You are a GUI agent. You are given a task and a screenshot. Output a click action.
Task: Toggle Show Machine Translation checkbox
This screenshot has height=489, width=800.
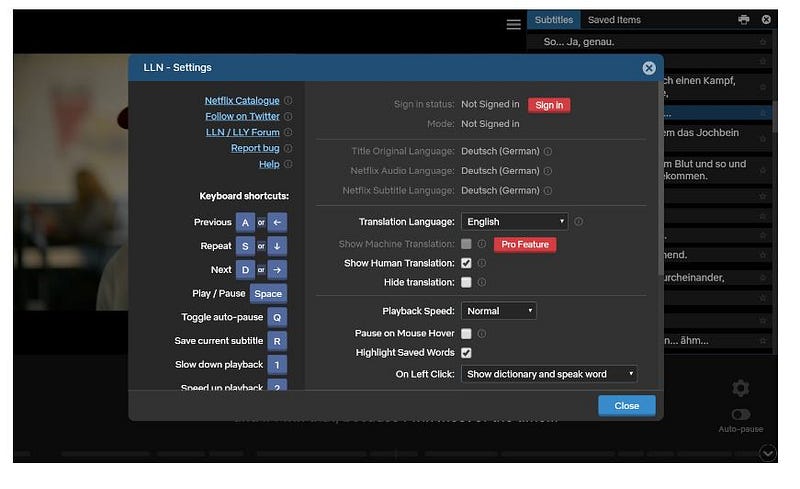click(x=466, y=244)
